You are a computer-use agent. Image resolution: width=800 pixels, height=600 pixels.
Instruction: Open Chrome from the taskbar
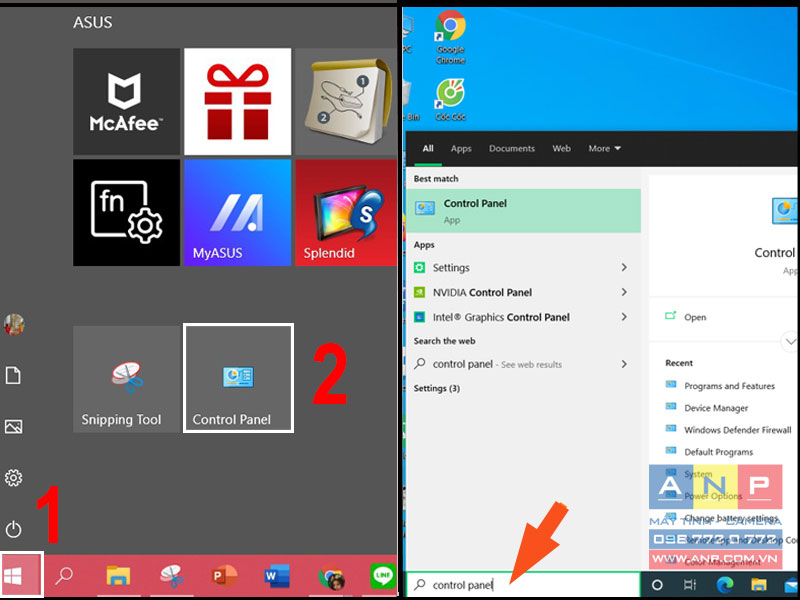coord(332,577)
